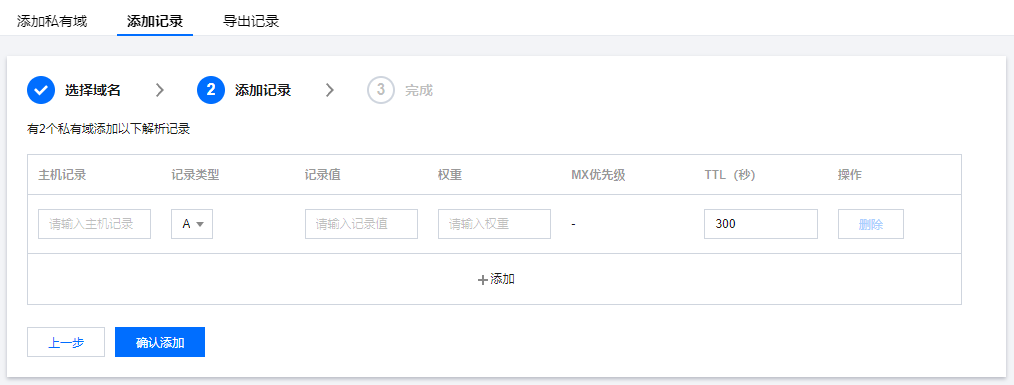
Task: Open the record type A dropdown
Action: 192,224
